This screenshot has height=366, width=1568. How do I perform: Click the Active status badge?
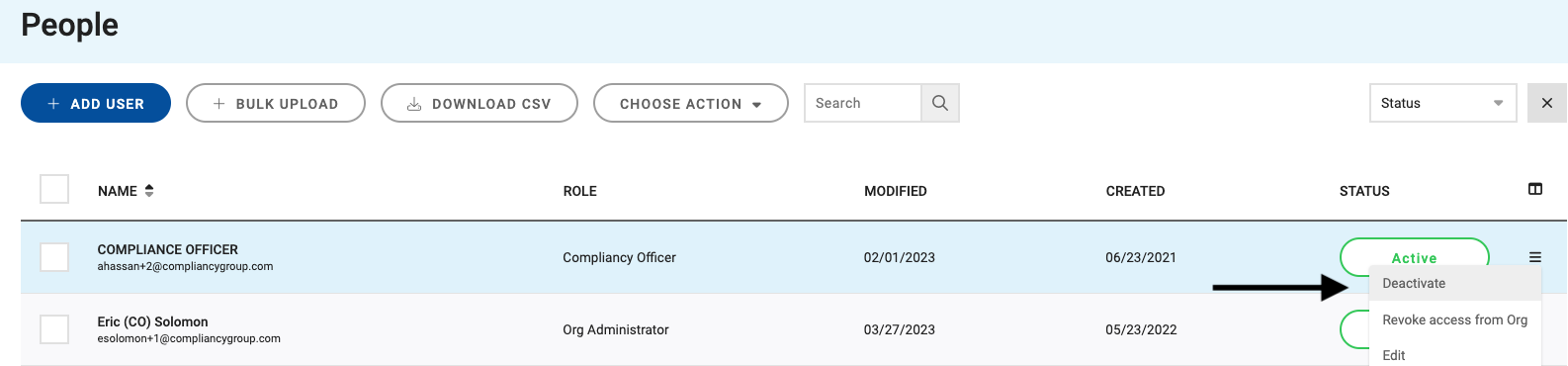(1415, 256)
